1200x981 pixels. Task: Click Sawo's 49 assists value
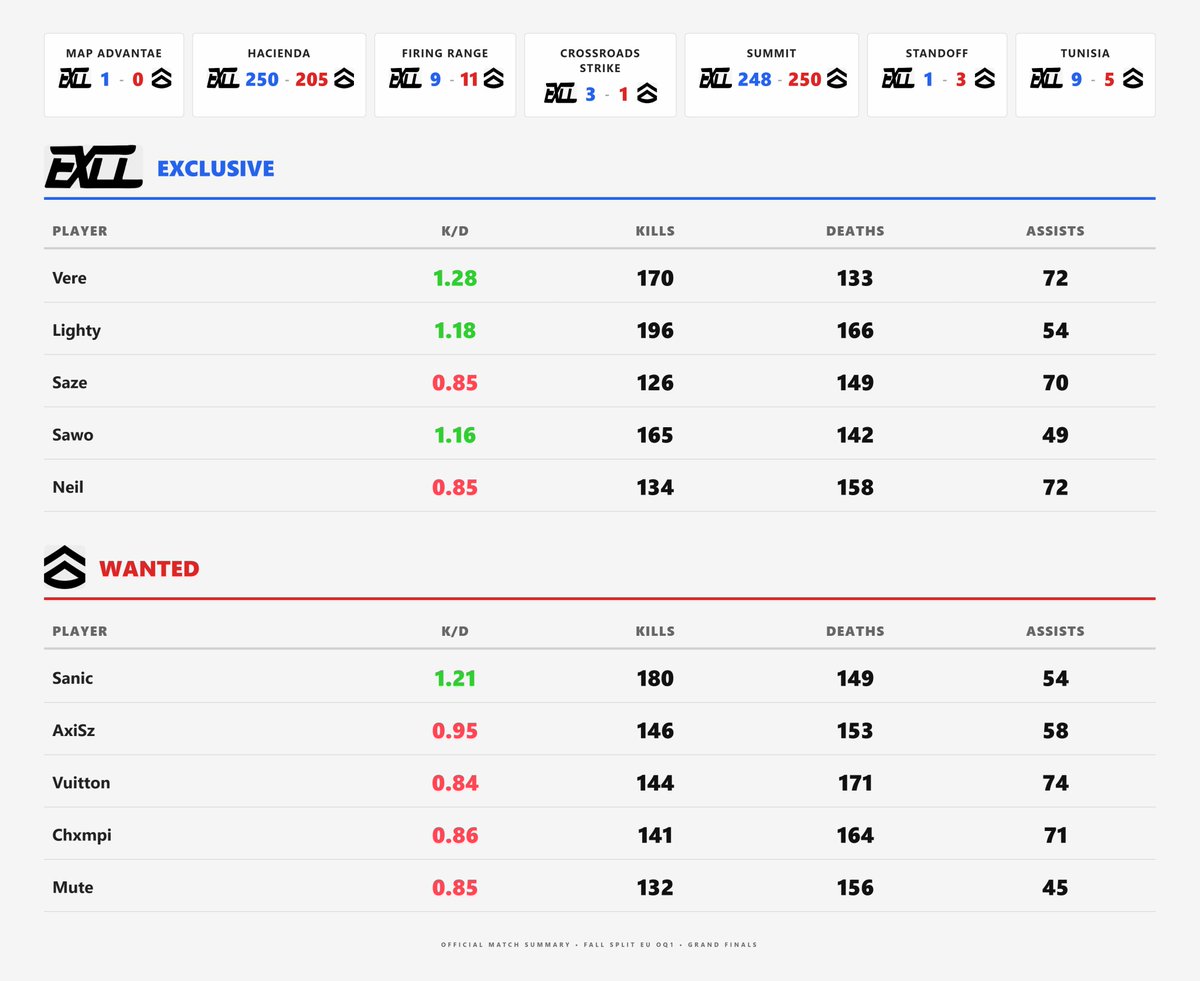(x=1055, y=435)
